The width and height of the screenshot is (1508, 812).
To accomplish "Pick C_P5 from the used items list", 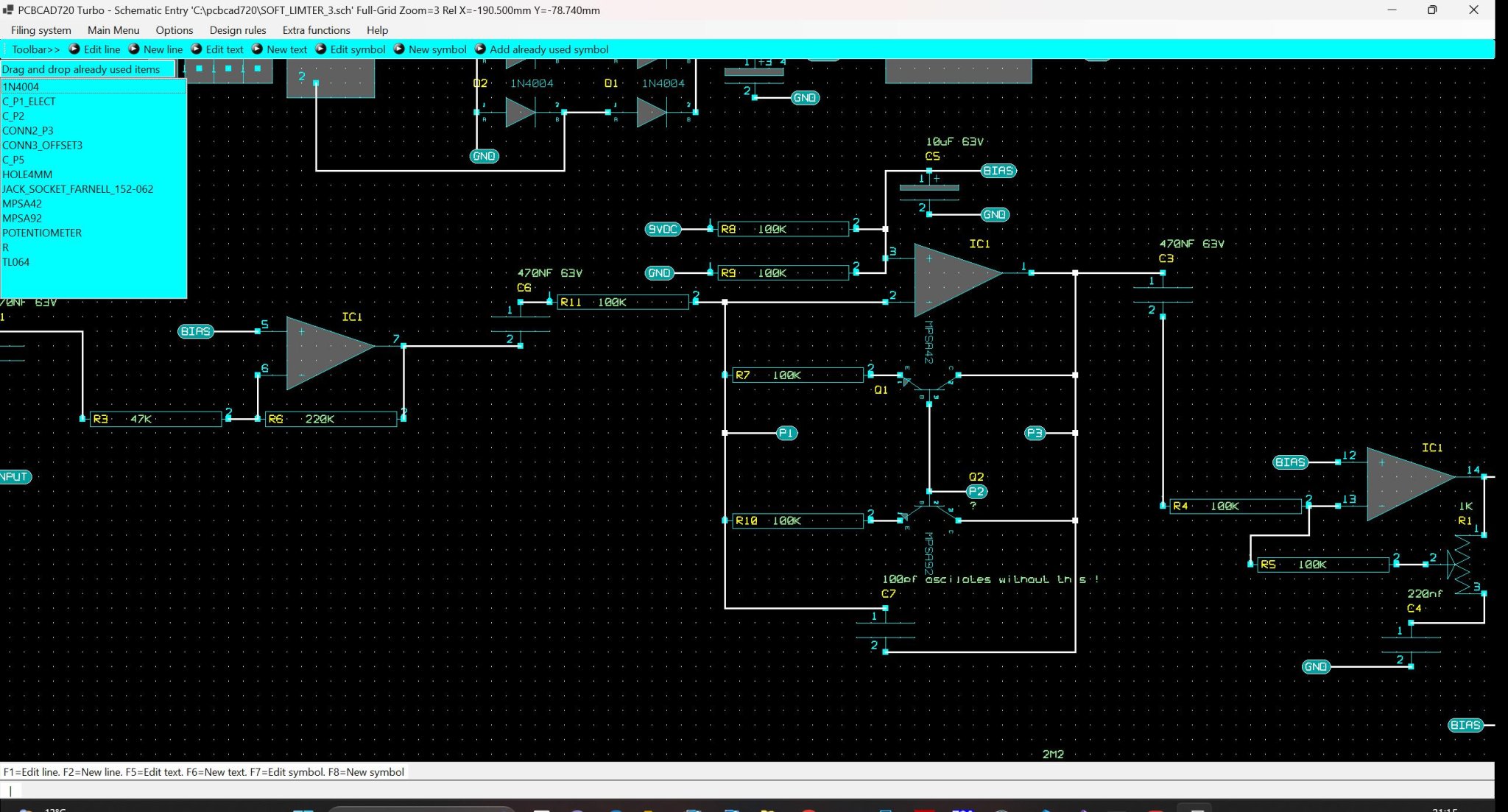I will pyautogui.click(x=94, y=160).
